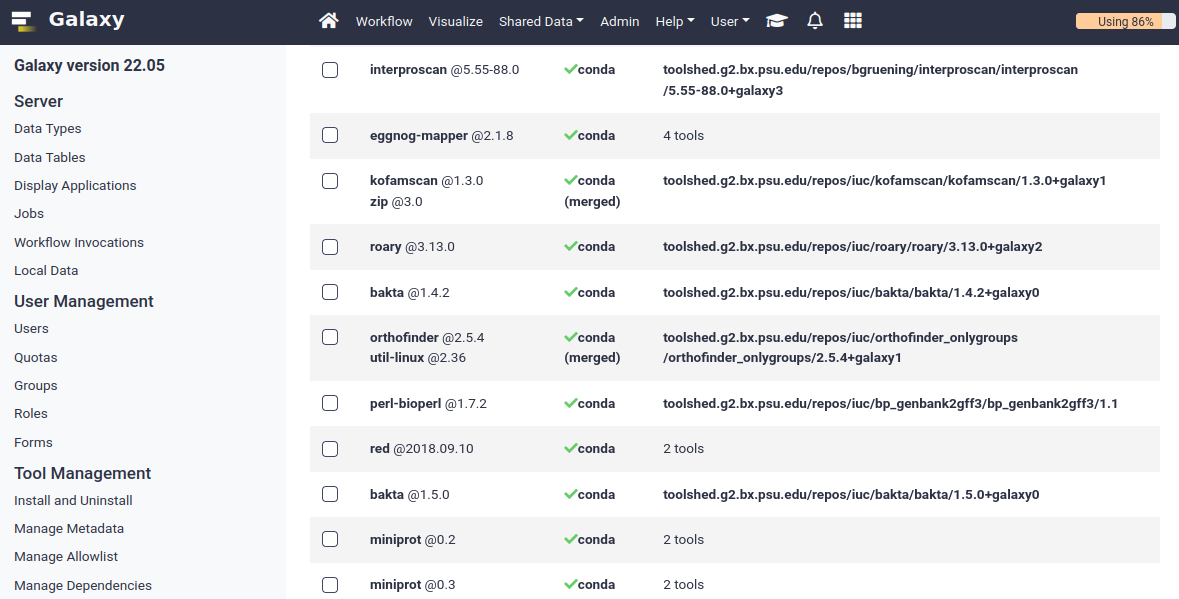This screenshot has width=1179, height=599.
Task: Tick the kofamscan row checkbox
Action: [330, 181]
